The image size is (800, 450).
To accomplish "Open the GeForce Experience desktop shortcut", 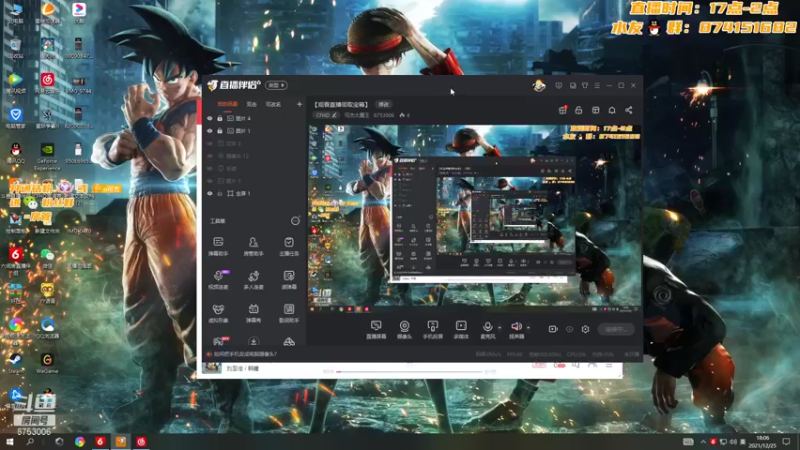I will (x=47, y=157).
